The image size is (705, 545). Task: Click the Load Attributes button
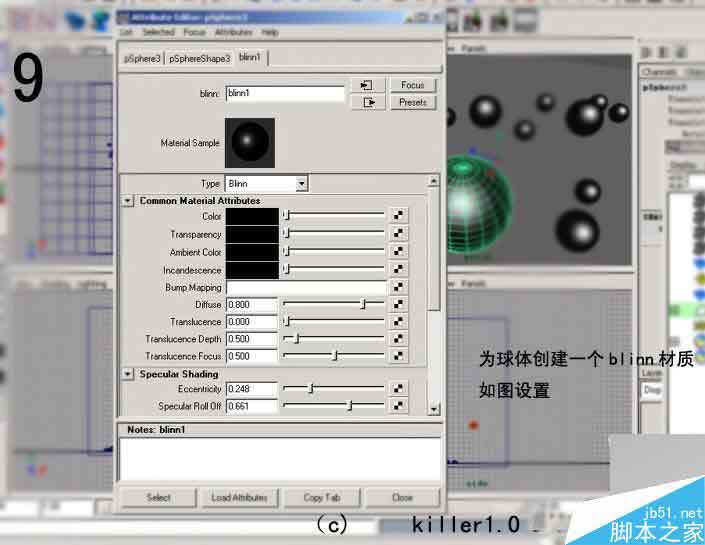point(240,497)
